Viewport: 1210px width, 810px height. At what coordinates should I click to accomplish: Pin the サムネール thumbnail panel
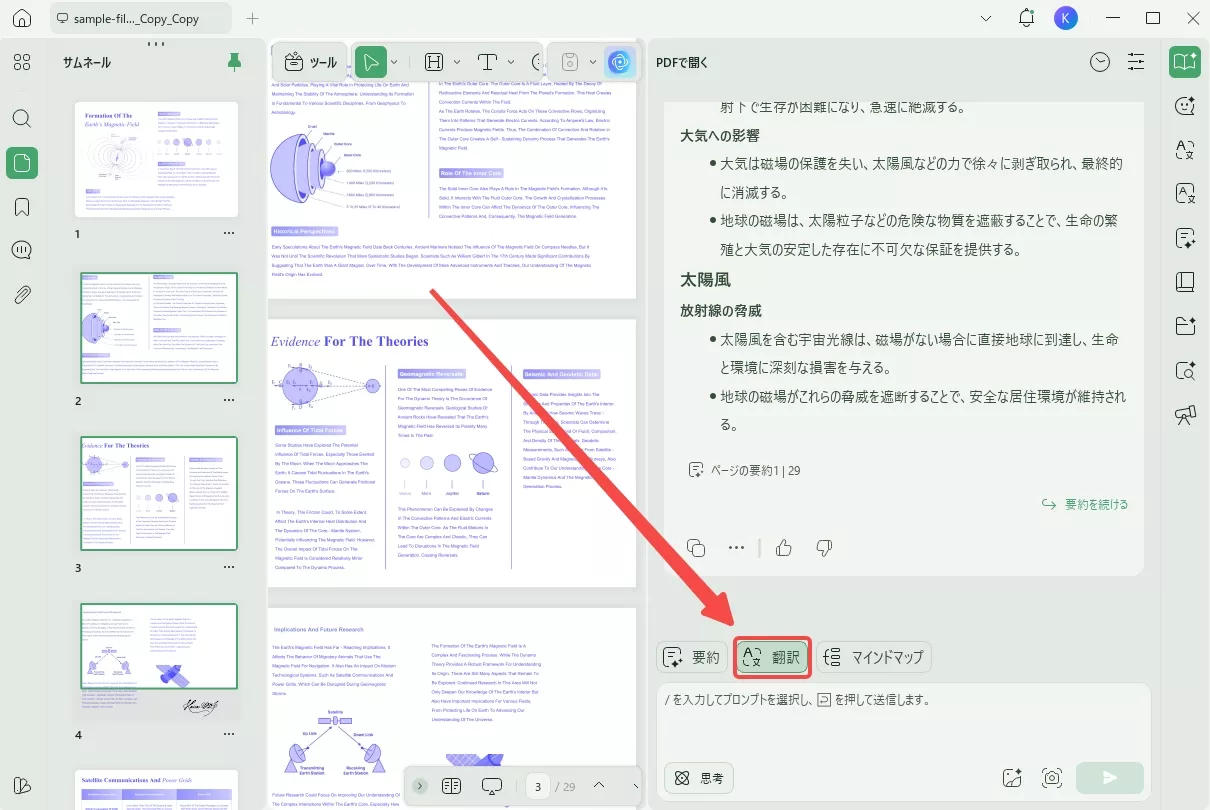click(234, 62)
